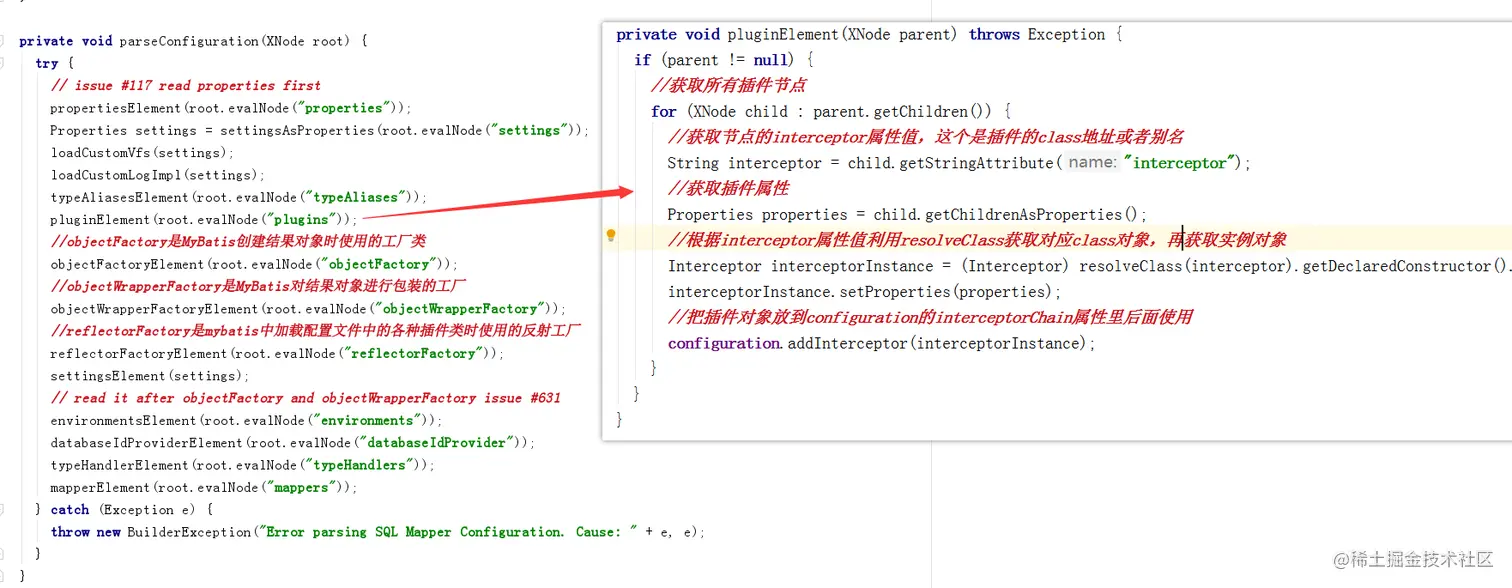Click the typeAliasesElement call line
This screenshot has height=588, width=1512.
pyautogui.click(x=239, y=197)
